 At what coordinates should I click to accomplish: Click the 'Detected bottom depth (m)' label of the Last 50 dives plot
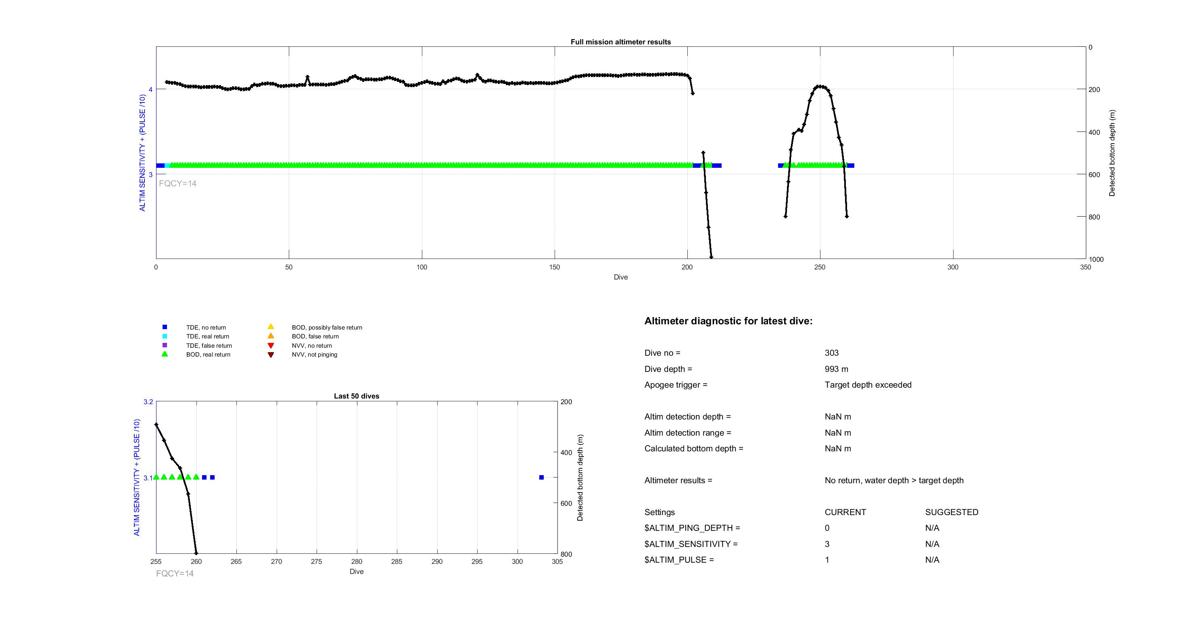click(580, 477)
